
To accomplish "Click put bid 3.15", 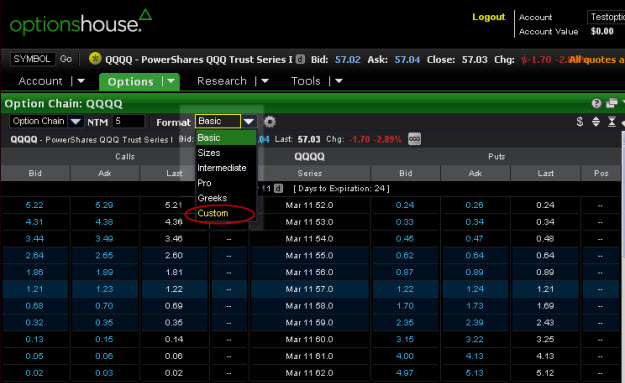I will 405,339.
